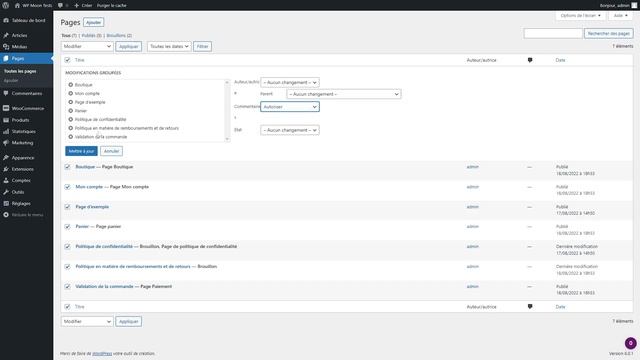640x360 pixels.
Task: Open the État Aucun changement dropdown
Action: (x=290, y=130)
